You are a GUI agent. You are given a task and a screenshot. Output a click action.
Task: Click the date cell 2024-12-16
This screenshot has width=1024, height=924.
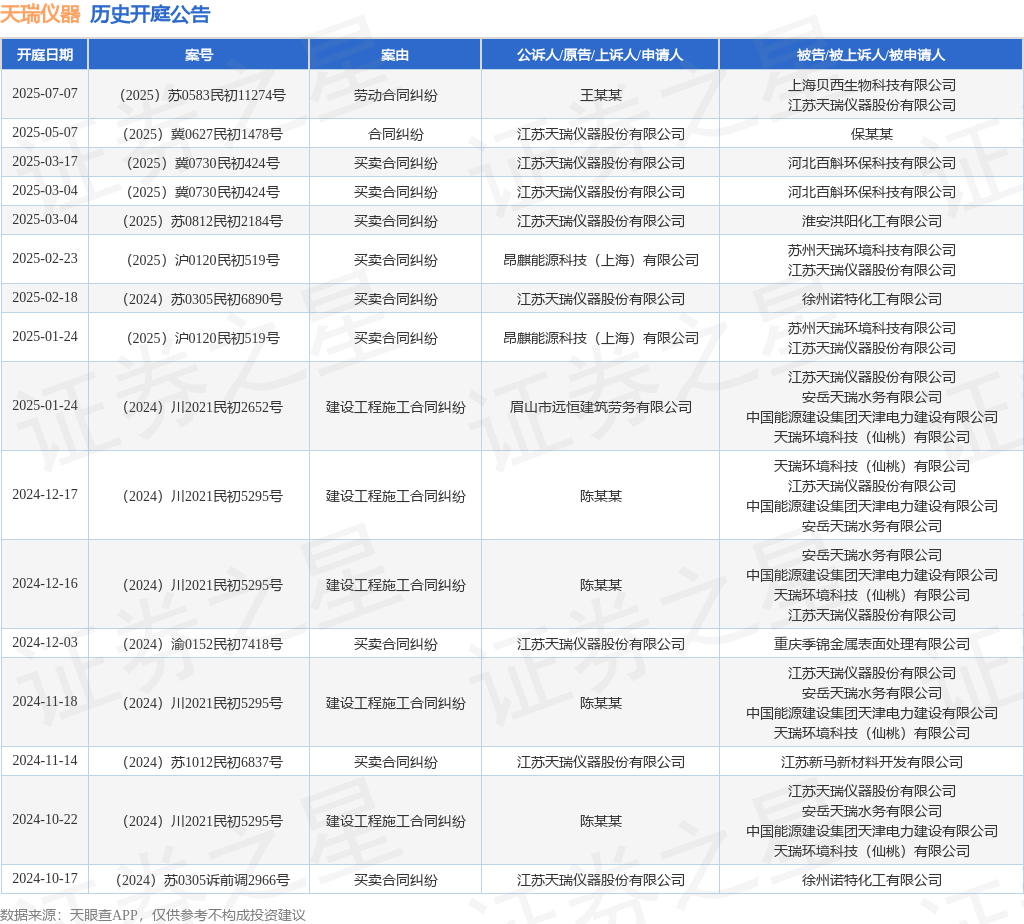click(44, 583)
